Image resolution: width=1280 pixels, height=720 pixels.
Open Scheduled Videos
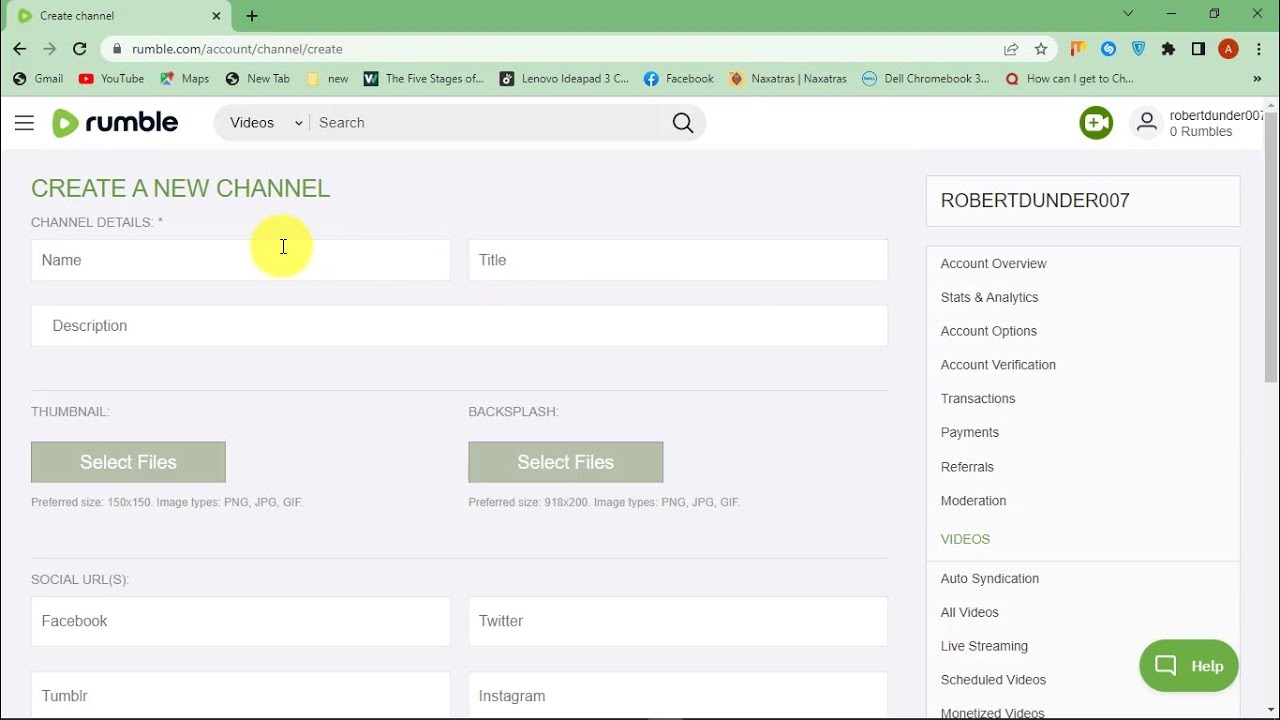tap(993, 680)
